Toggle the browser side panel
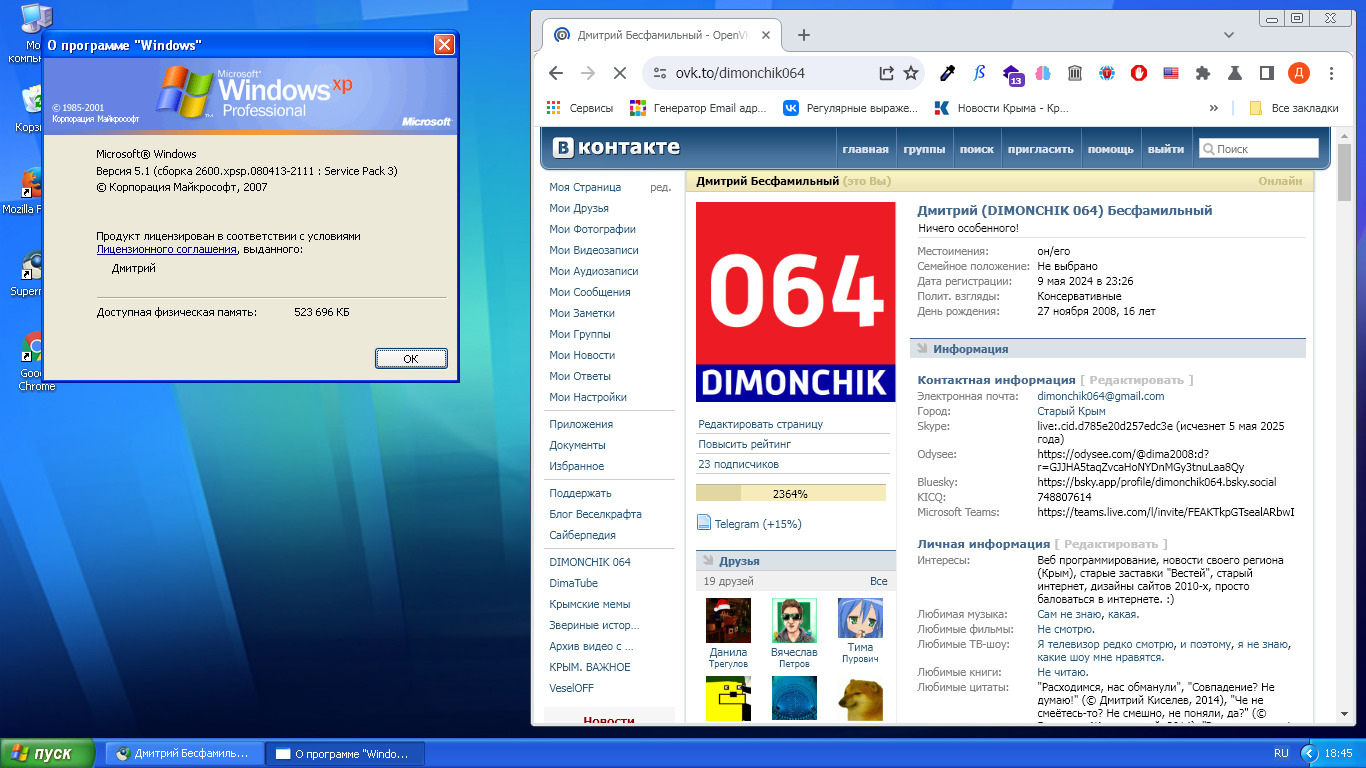 tap(1266, 73)
